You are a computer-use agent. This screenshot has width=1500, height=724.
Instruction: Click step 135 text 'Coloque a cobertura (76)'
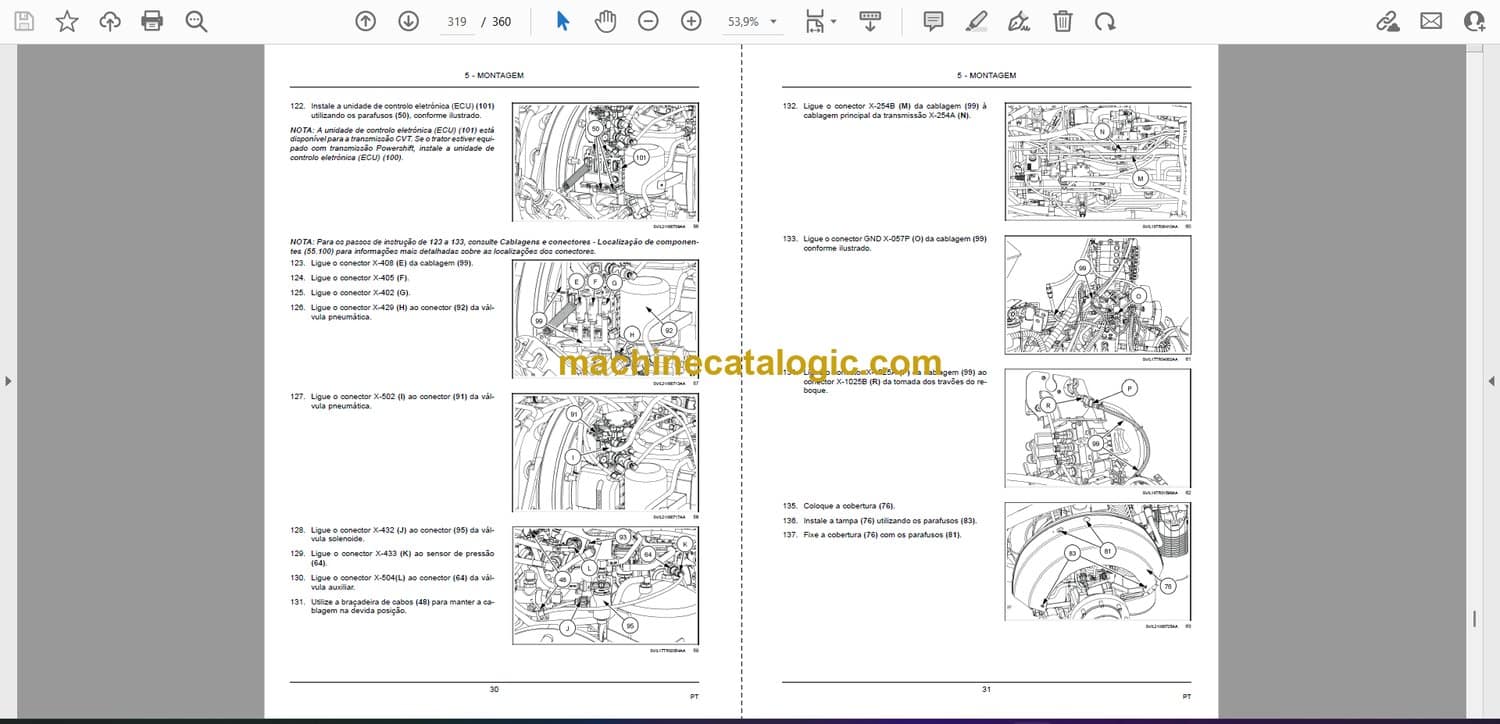[x=849, y=506]
